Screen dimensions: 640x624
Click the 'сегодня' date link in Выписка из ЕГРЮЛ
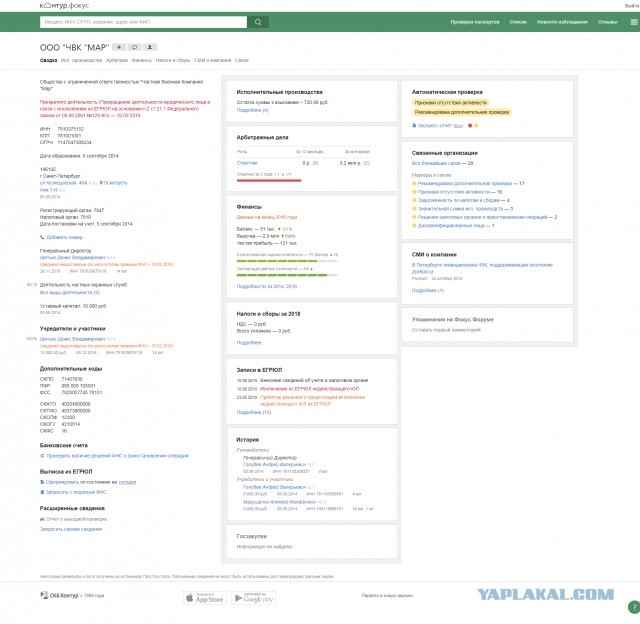(x=127, y=482)
